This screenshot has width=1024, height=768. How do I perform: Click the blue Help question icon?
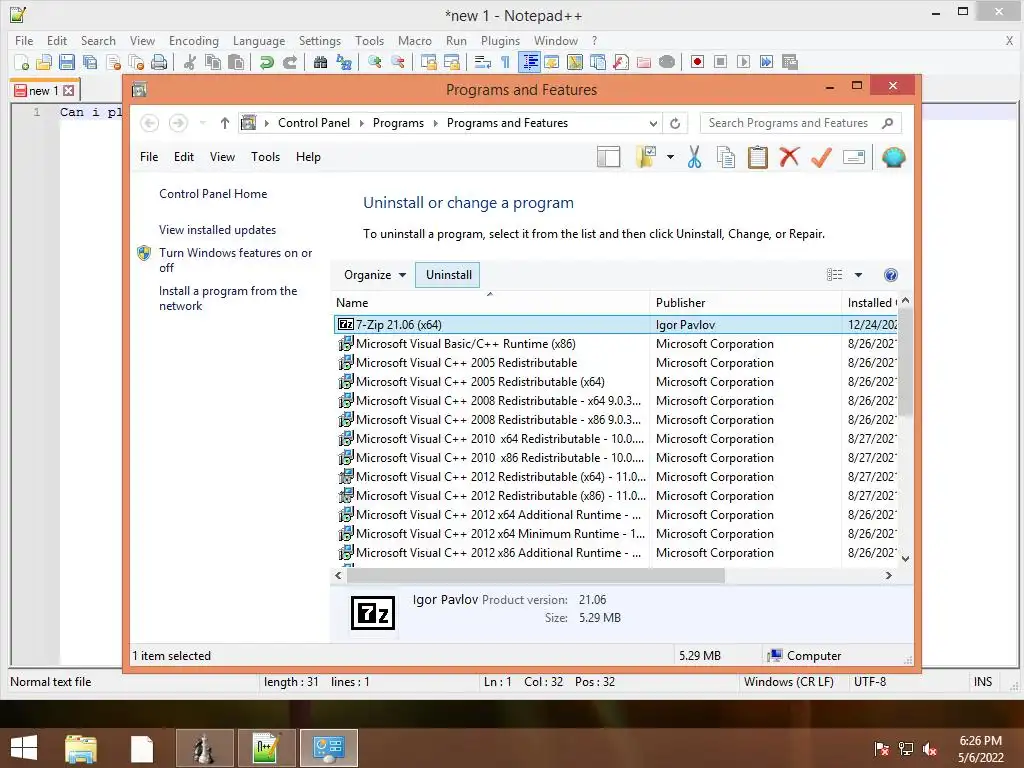[x=891, y=275]
